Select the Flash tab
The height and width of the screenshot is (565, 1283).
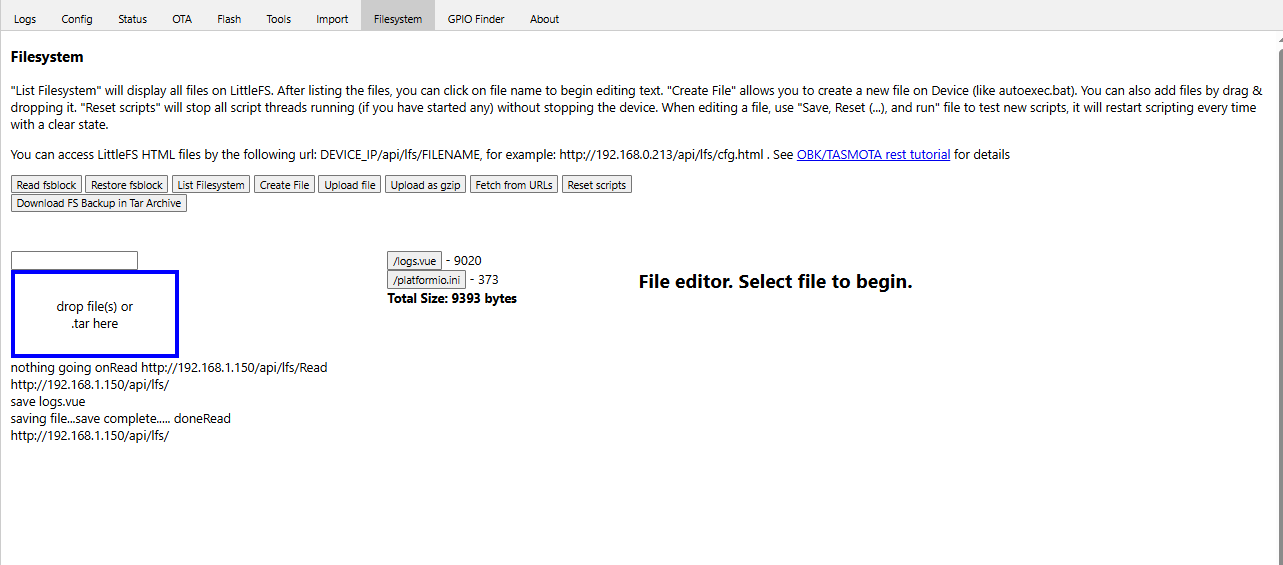pos(229,19)
